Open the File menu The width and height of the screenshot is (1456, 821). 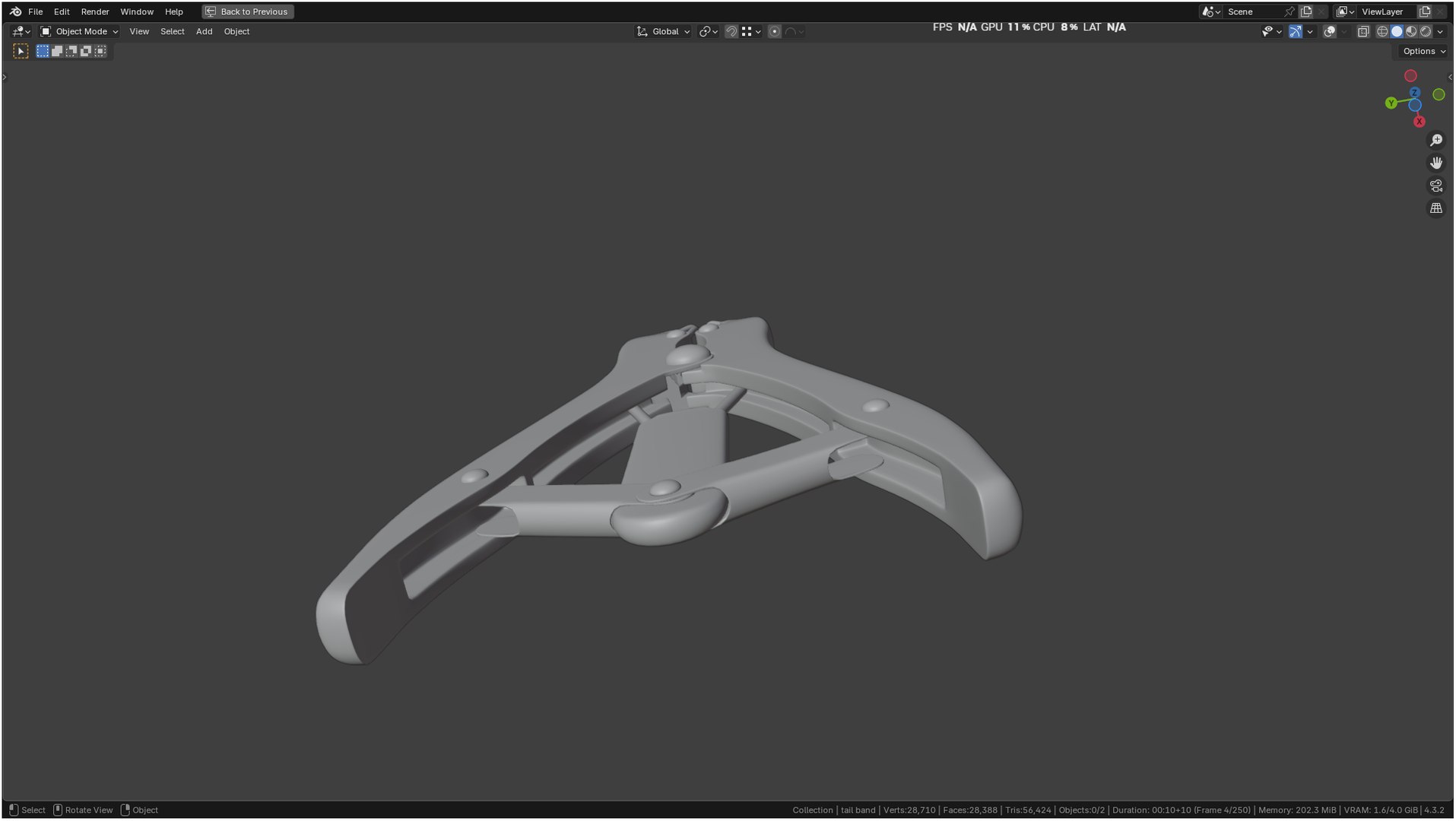(x=35, y=11)
